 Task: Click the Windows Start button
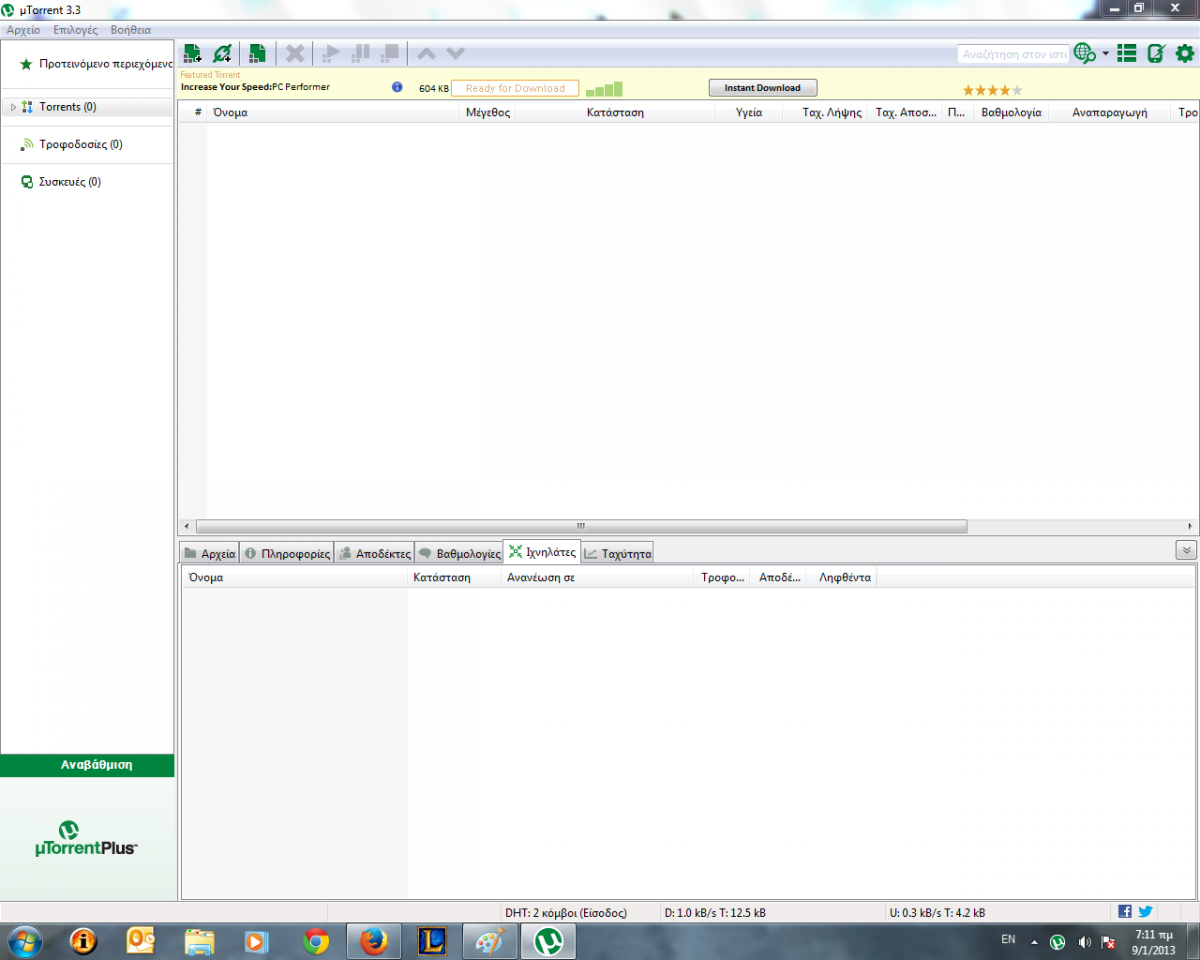24,941
